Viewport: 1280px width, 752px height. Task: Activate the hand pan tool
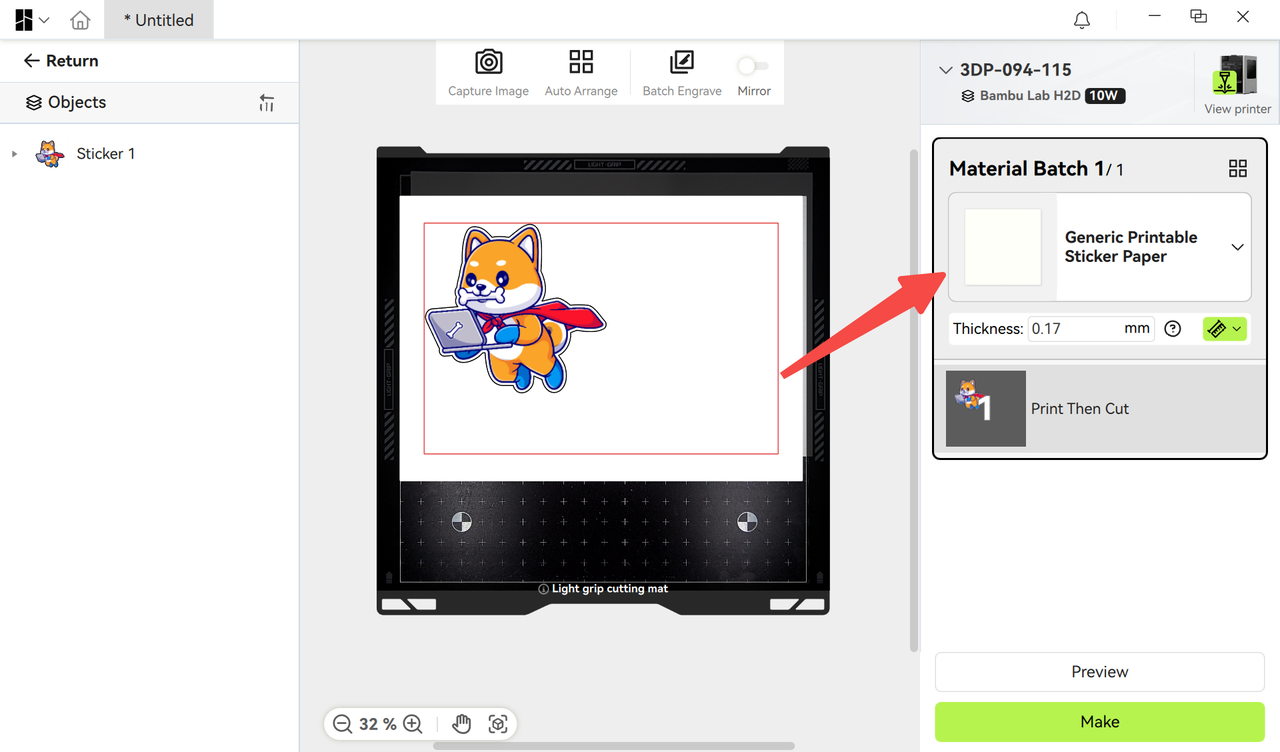point(461,724)
